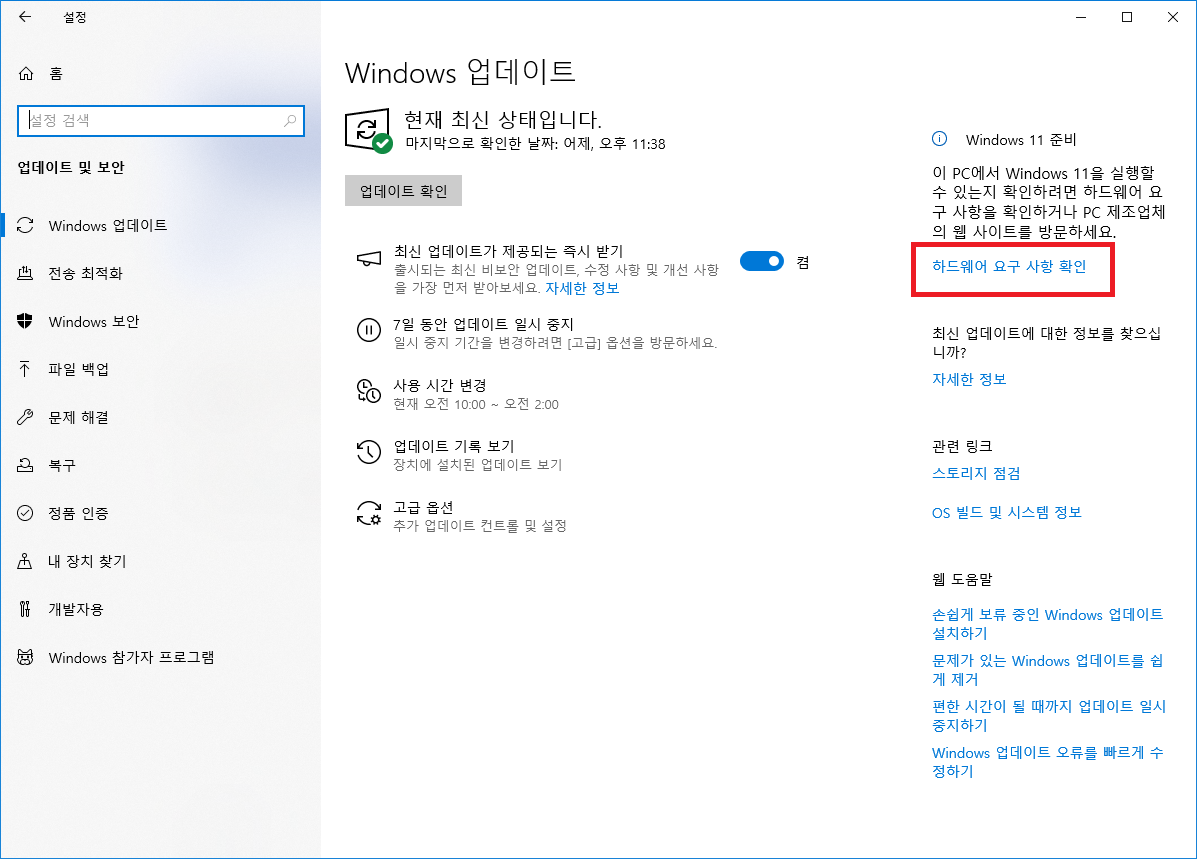
Task: Close the 설정 window
Action: click(x=1173, y=17)
